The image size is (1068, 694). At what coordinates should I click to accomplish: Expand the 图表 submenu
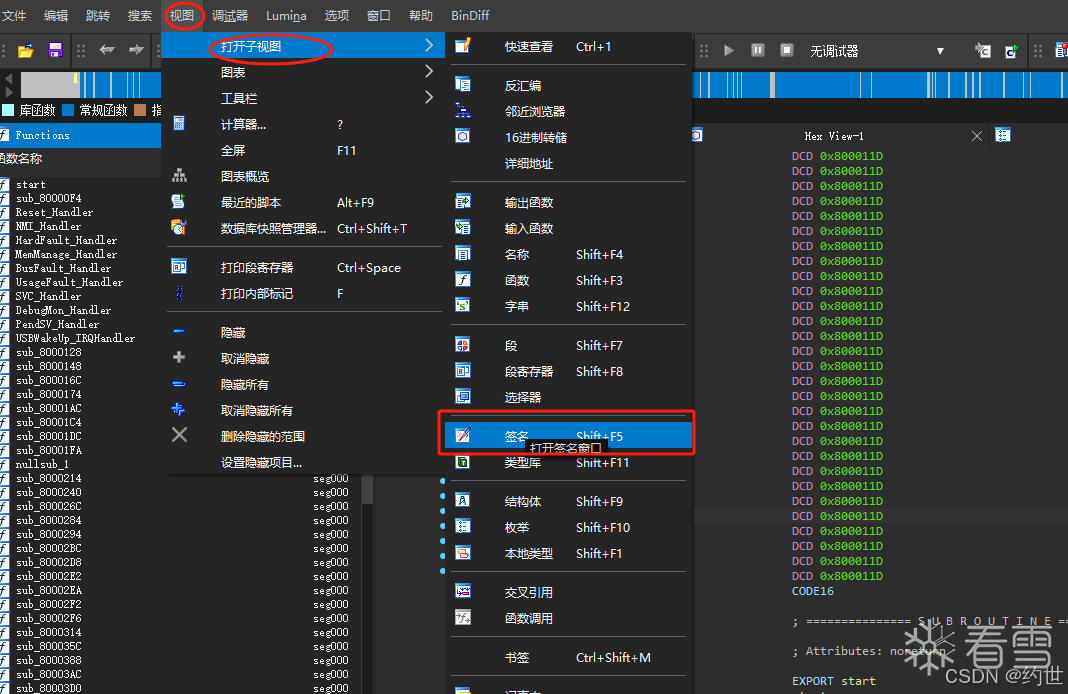[303, 72]
